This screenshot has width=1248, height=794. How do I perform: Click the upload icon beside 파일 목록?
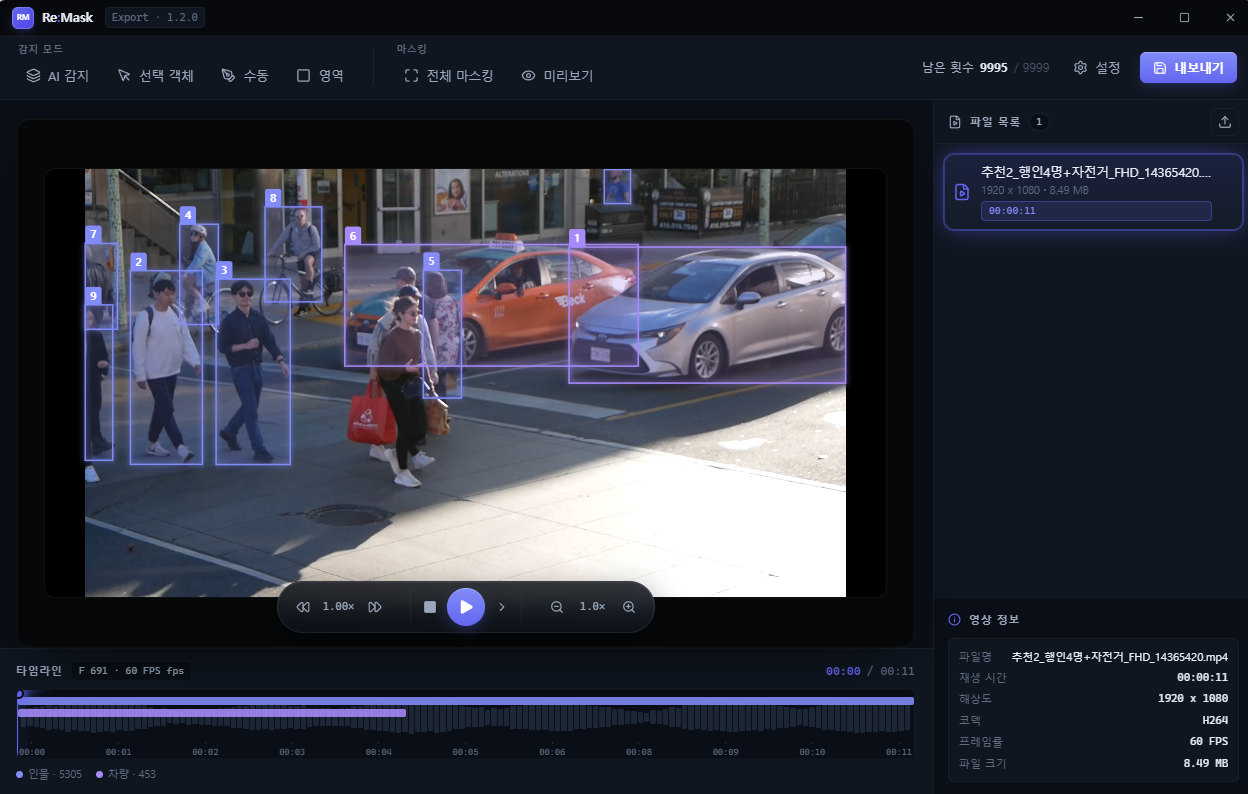pyautogui.click(x=1224, y=122)
